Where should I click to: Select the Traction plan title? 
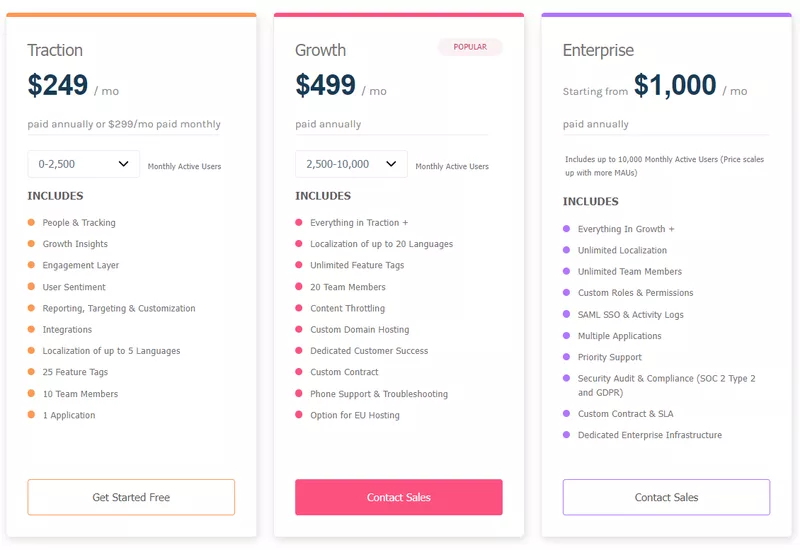pos(55,50)
